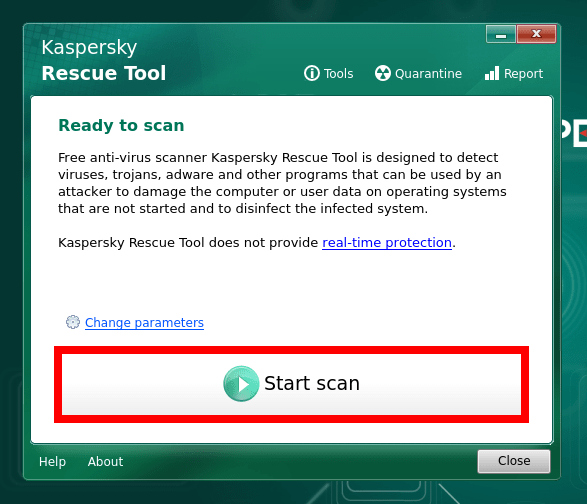
Task: Open the Tools info icon
Action: [x=311, y=73]
